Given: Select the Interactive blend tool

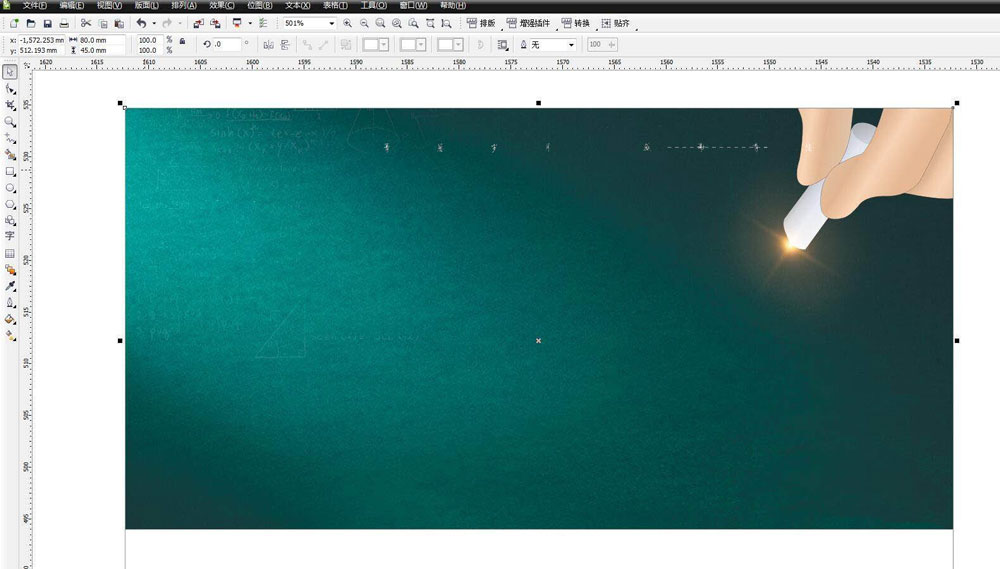Looking at the screenshot, I should (x=10, y=270).
